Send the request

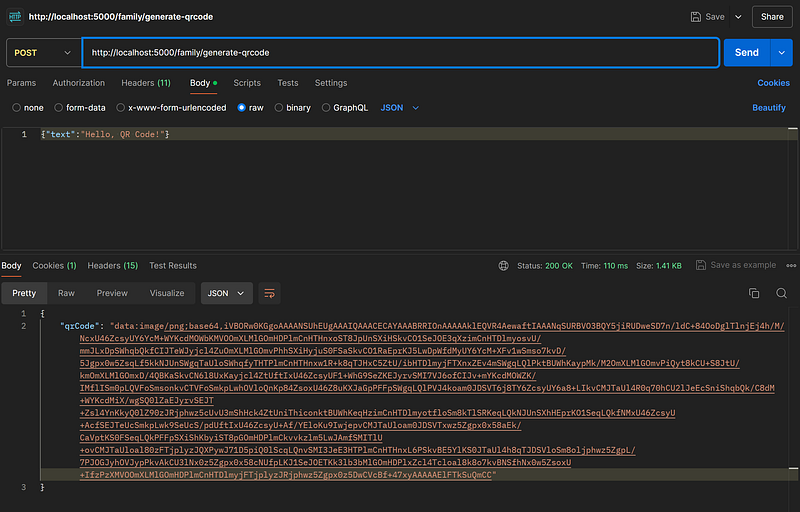tap(746, 53)
